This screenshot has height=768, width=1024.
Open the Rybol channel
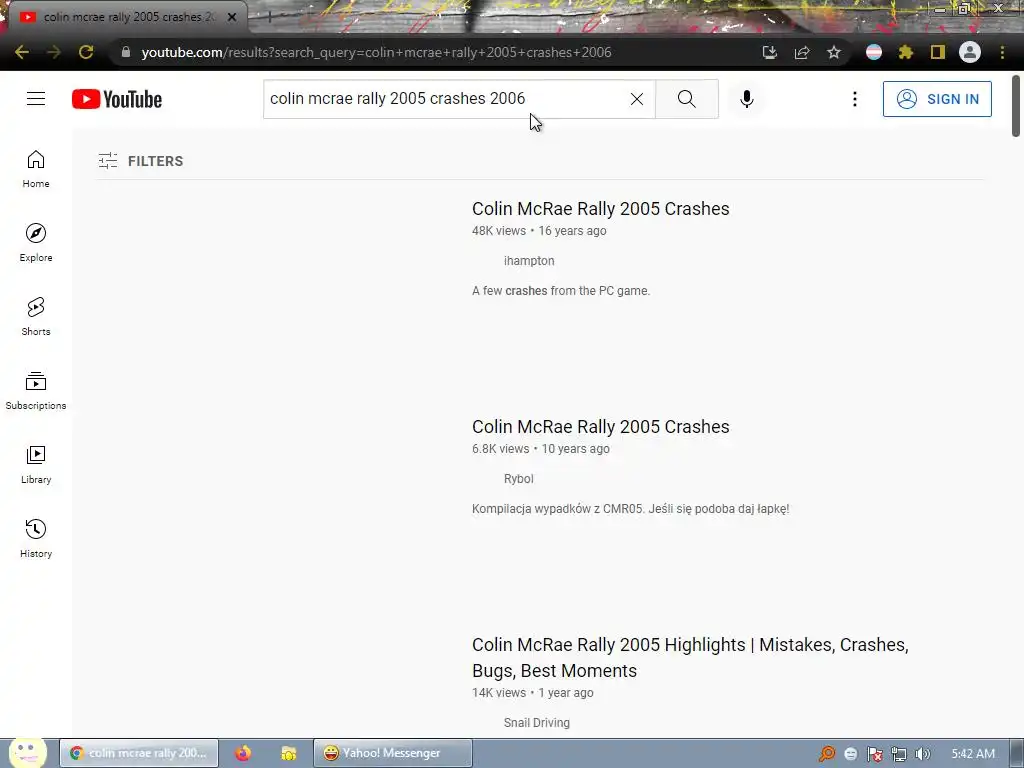(x=519, y=479)
